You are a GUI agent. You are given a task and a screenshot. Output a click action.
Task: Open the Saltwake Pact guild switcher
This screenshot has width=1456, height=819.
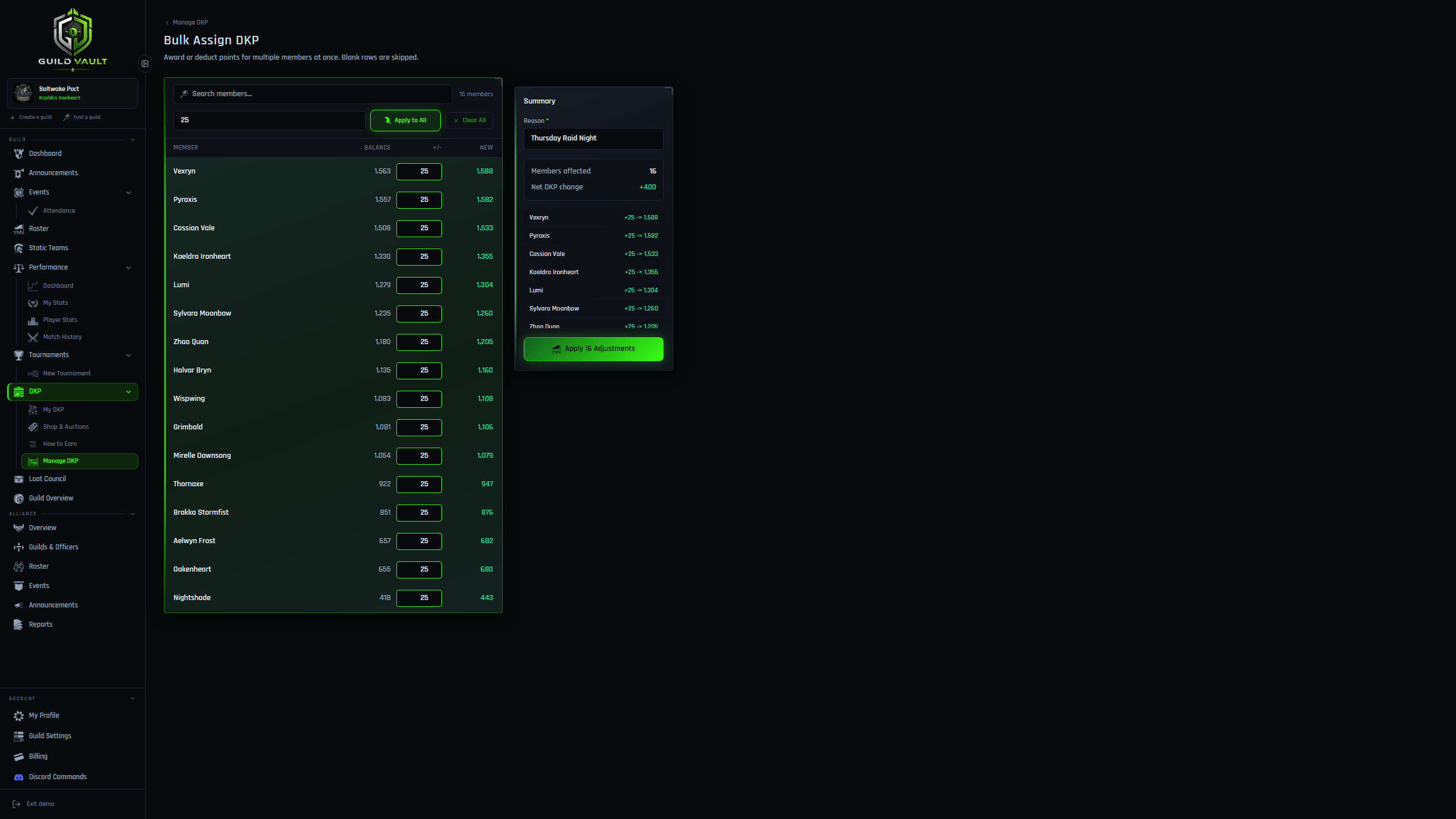tap(73, 93)
